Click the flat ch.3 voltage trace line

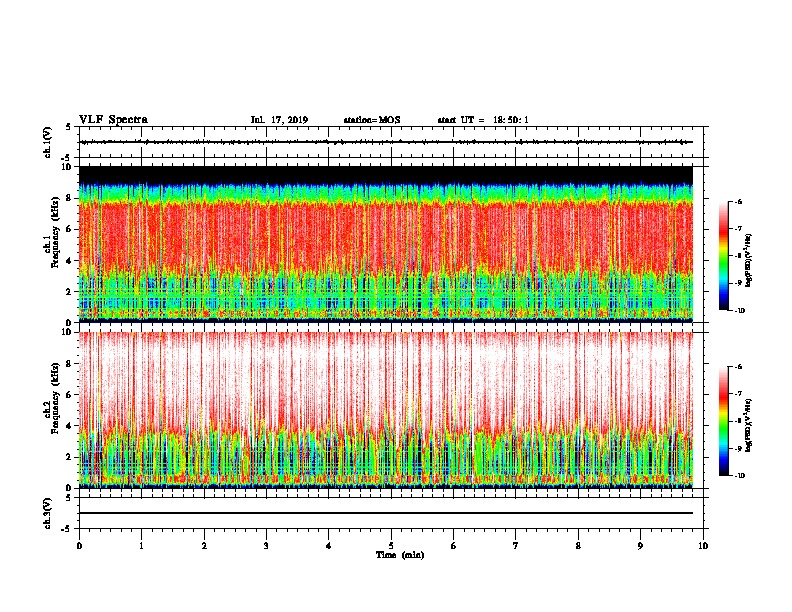(386, 513)
